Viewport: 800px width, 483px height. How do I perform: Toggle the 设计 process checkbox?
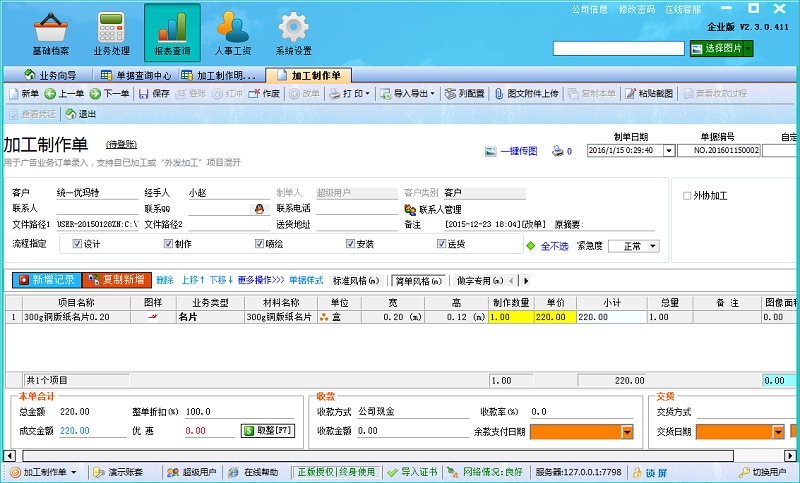coord(77,244)
